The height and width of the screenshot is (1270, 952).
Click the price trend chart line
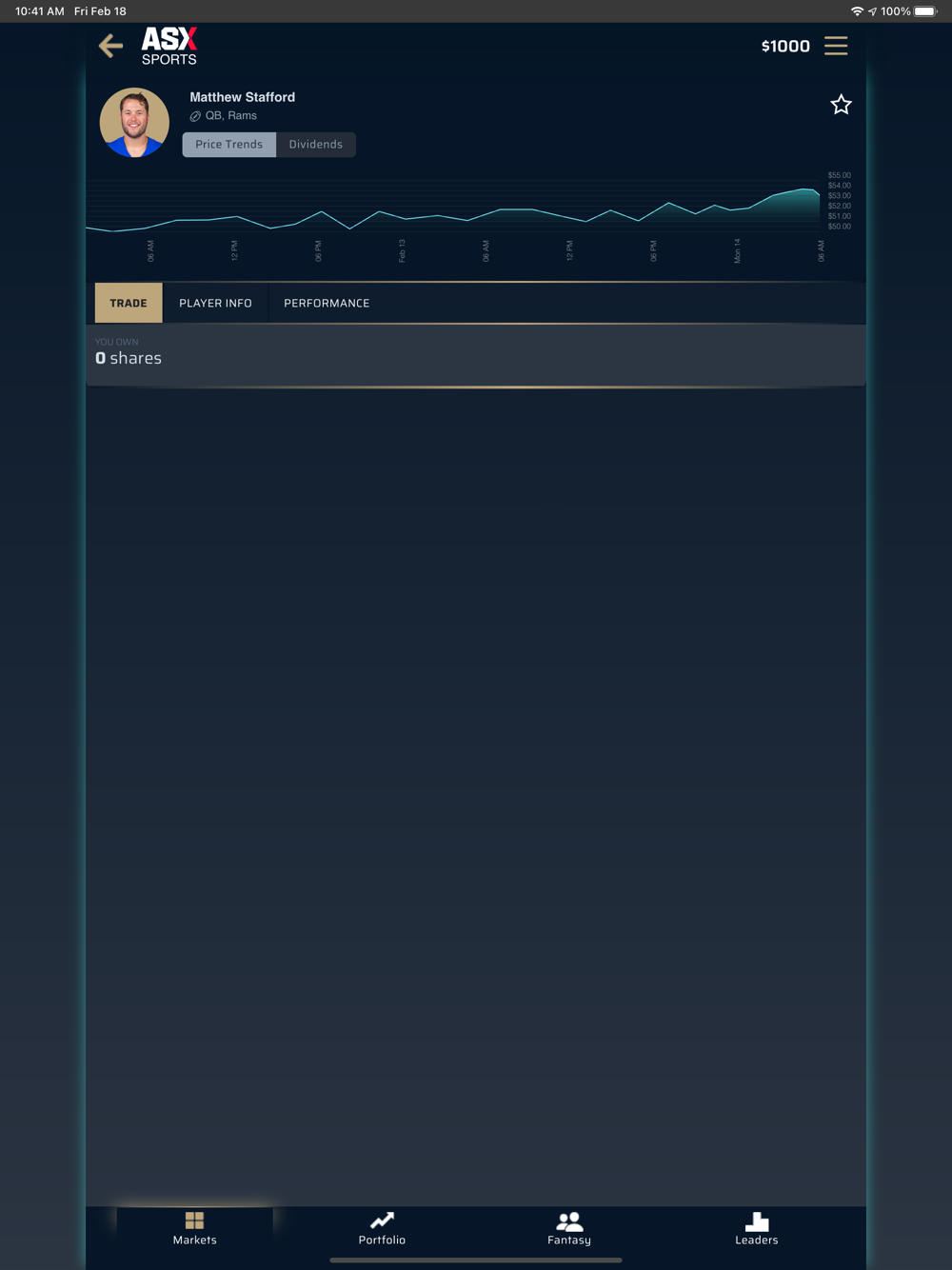pyautogui.click(x=453, y=211)
